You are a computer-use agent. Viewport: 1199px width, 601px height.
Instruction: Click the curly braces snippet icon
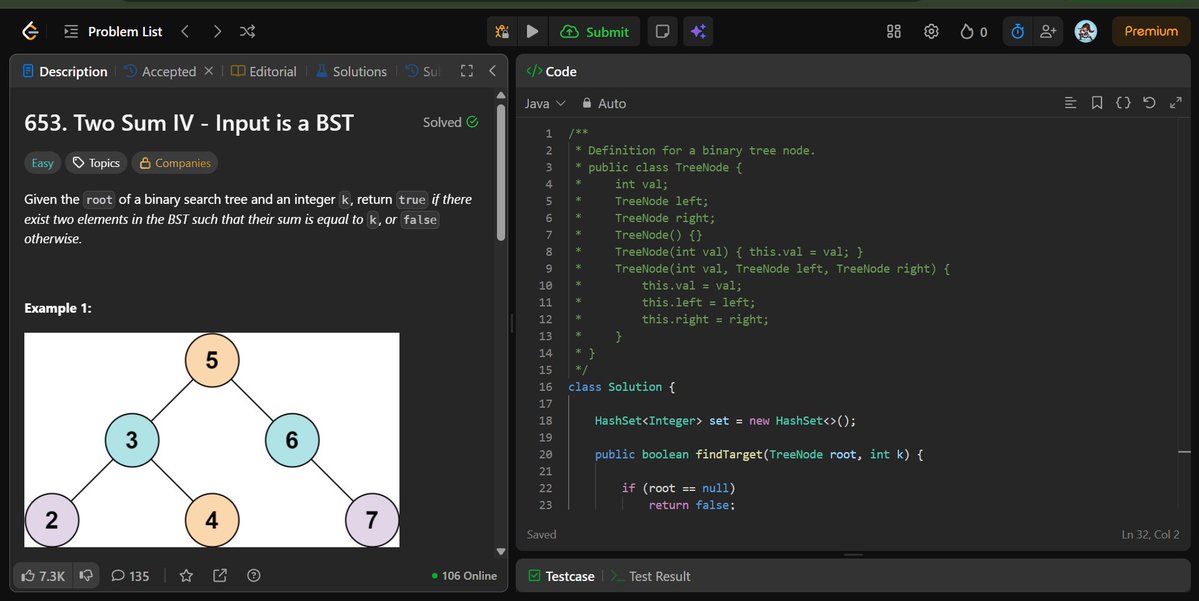tap(1123, 102)
